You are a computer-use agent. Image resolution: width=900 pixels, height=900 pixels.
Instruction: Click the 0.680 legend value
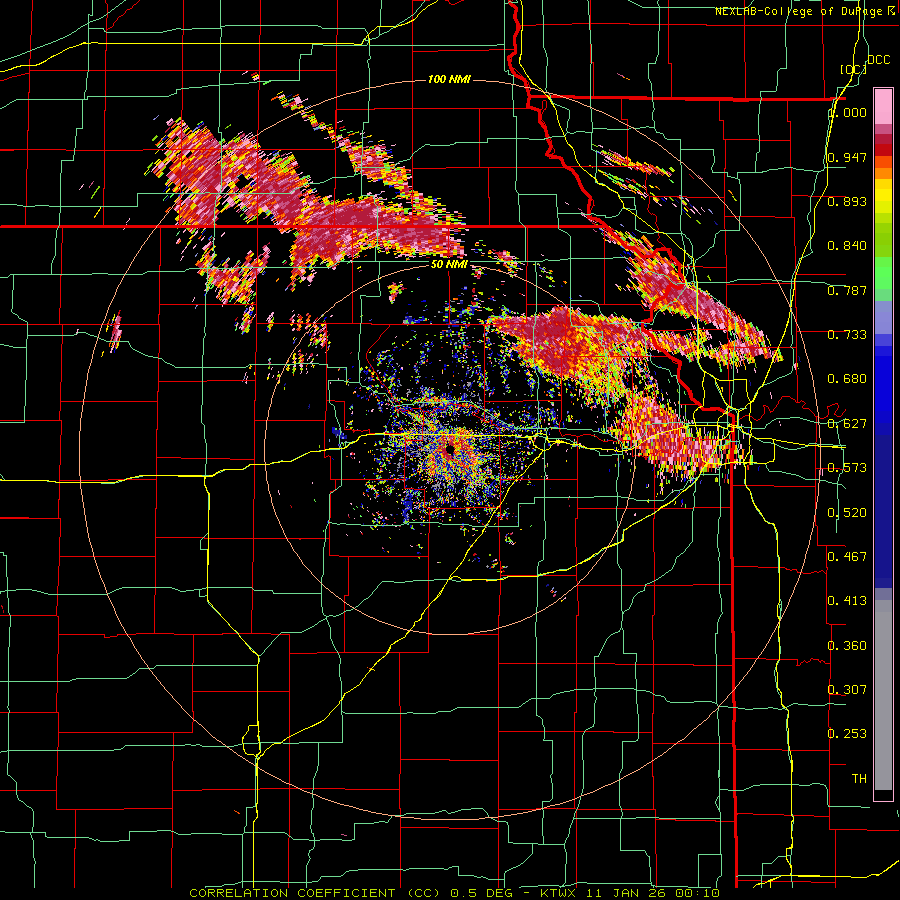point(847,379)
